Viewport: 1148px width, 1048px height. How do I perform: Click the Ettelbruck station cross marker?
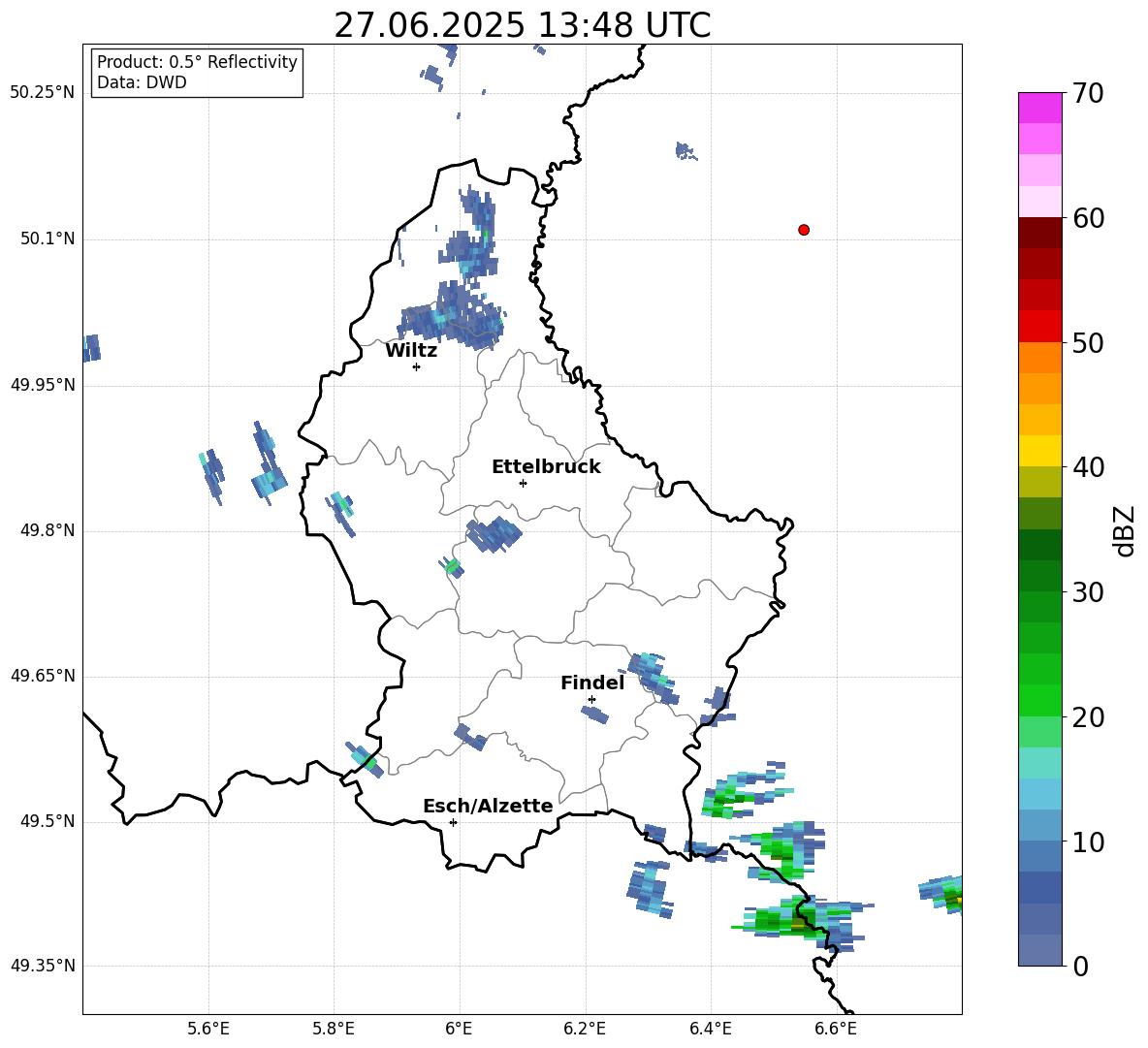pyautogui.click(x=523, y=483)
